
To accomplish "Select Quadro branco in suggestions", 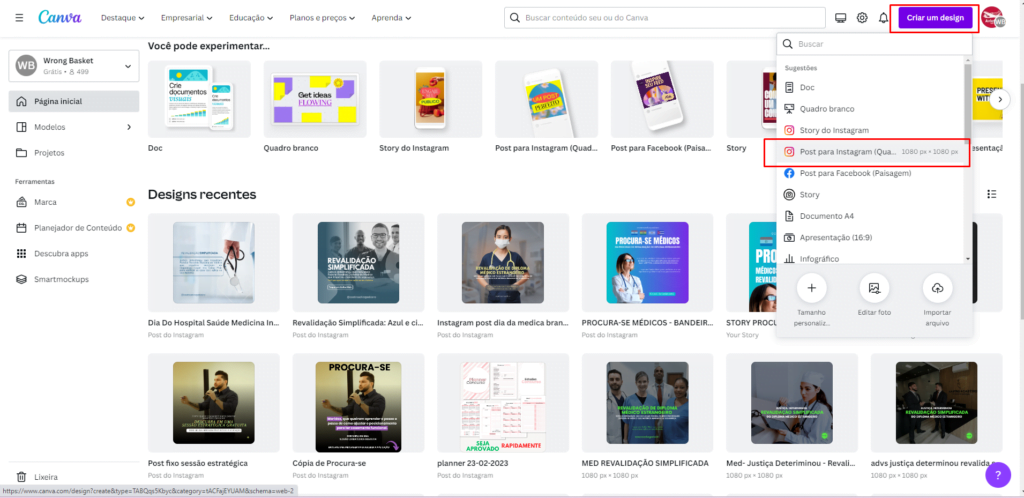I will pyautogui.click(x=871, y=109).
